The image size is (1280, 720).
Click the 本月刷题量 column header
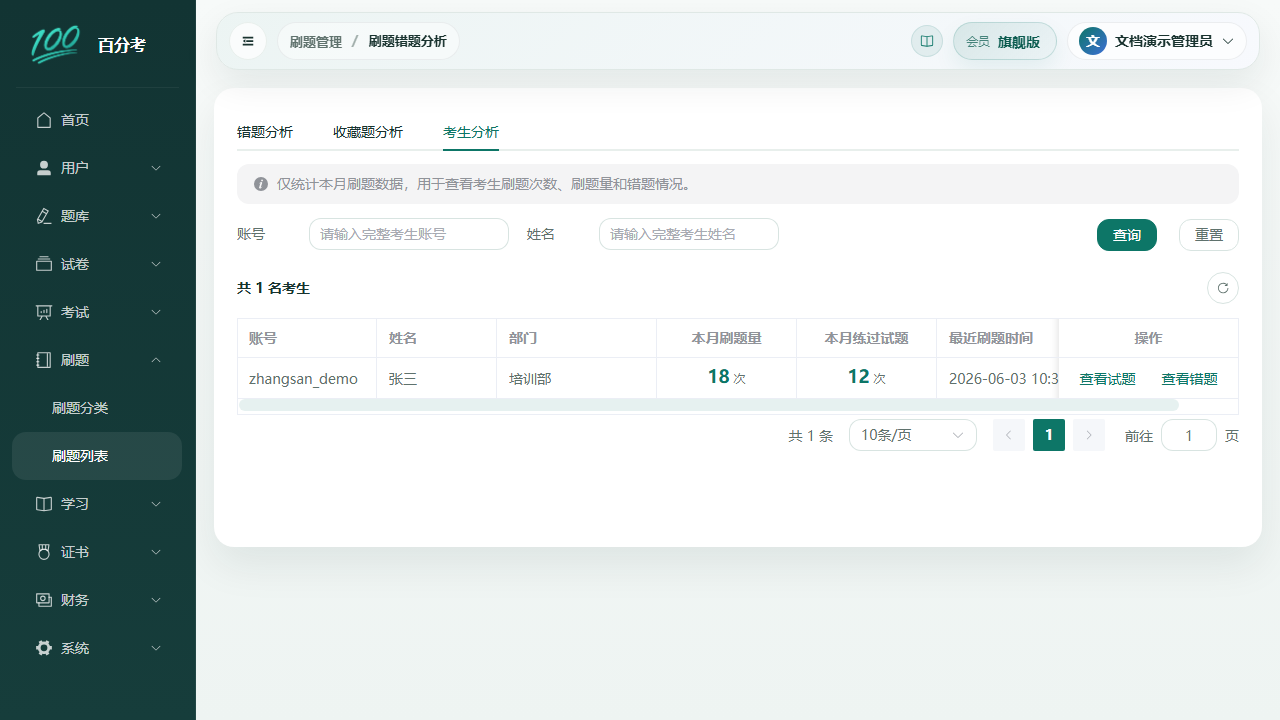point(727,338)
